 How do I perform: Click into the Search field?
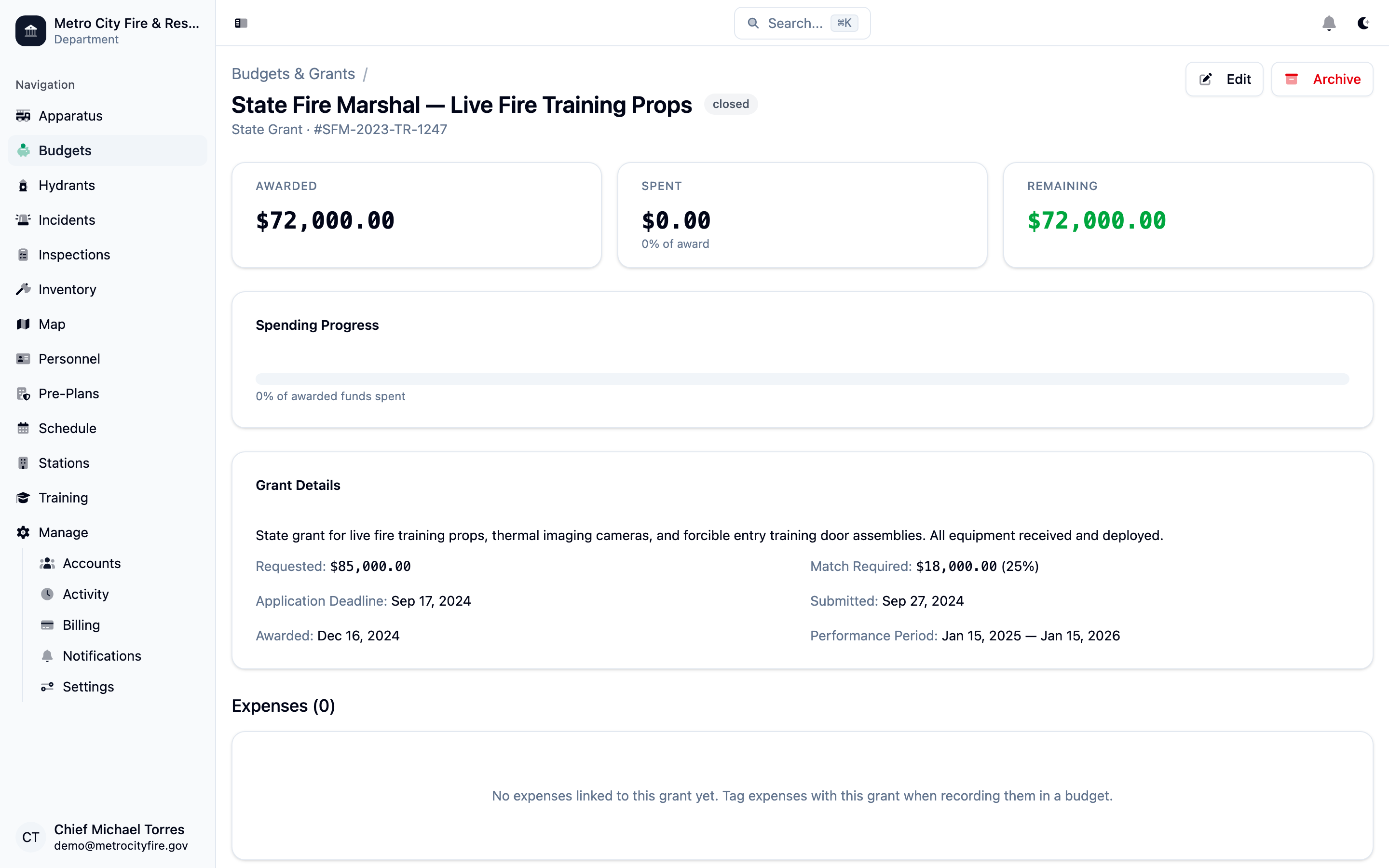(x=794, y=23)
